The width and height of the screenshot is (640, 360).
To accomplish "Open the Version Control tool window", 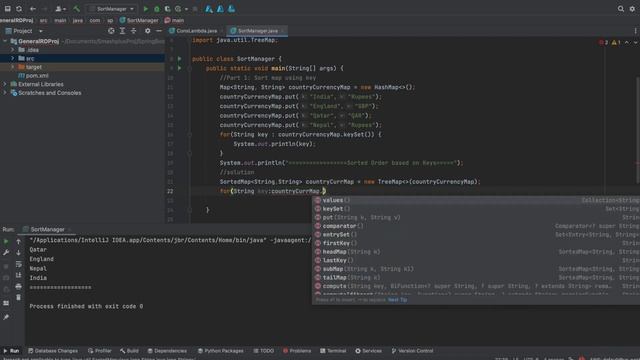I will pyautogui.click(x=412, y=351).
